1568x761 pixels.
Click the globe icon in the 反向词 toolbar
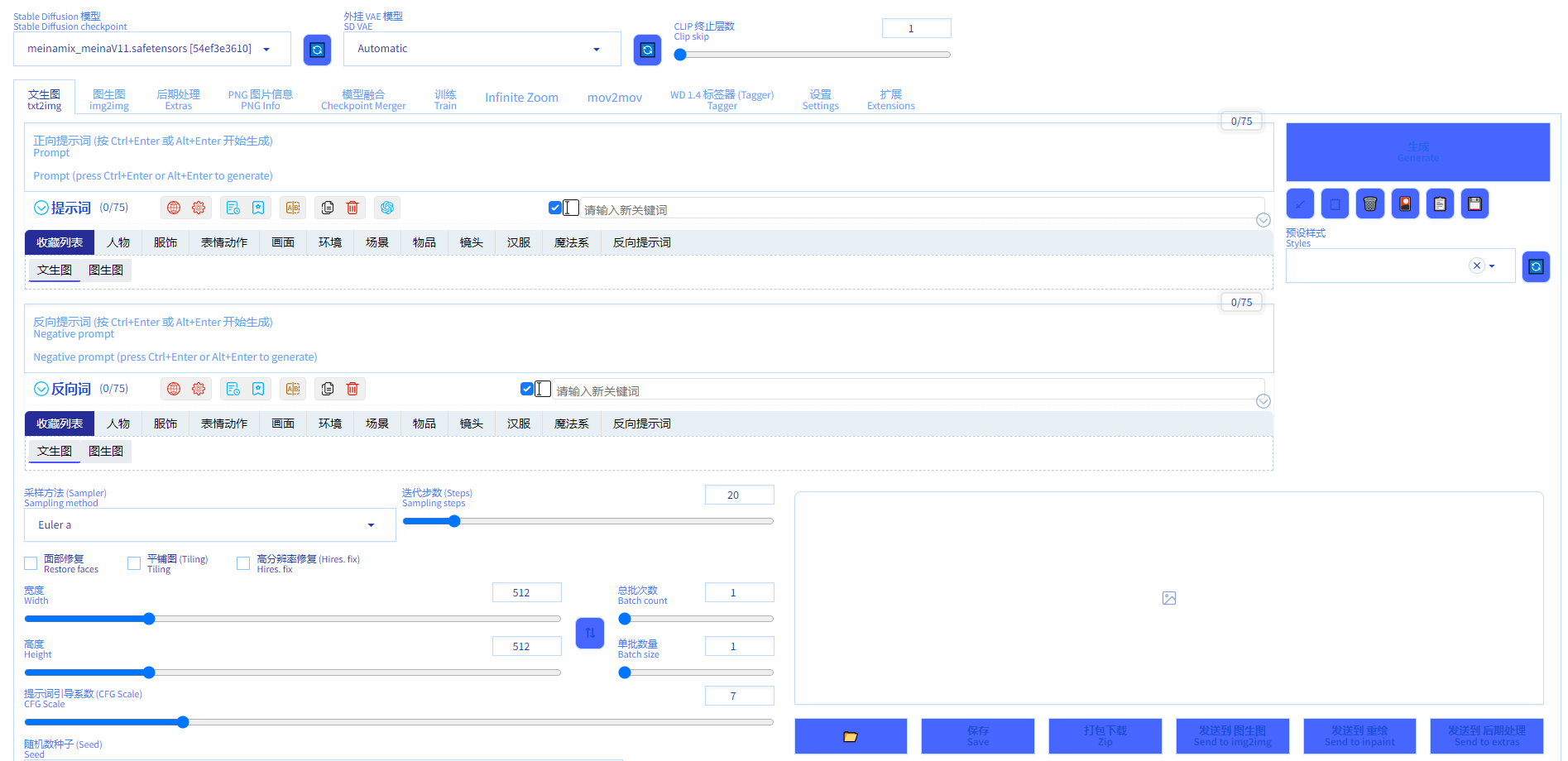pos(174,389)
